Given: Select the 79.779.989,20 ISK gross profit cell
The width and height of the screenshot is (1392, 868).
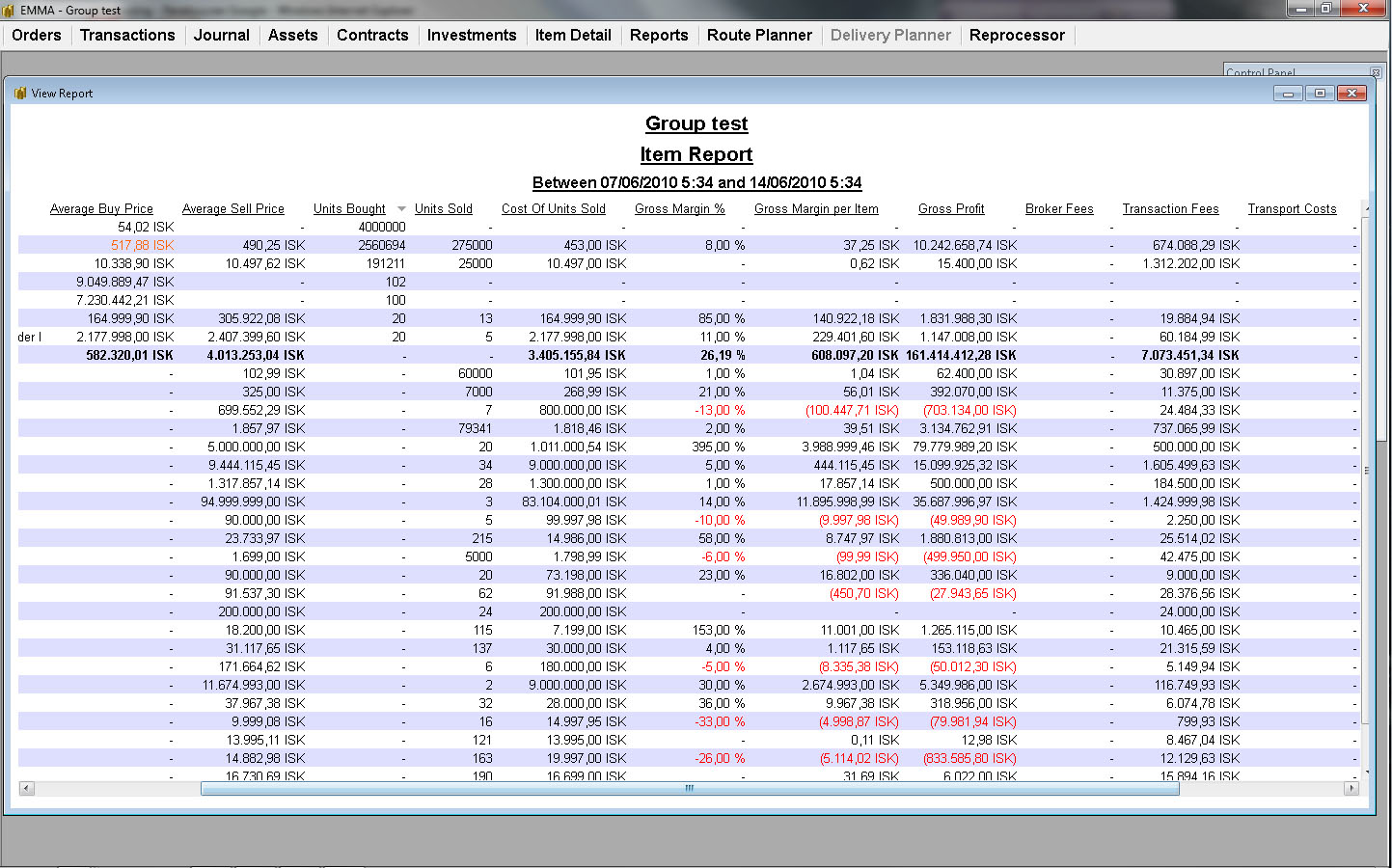Looking at the screenshot, I should (x=965, y=447).
